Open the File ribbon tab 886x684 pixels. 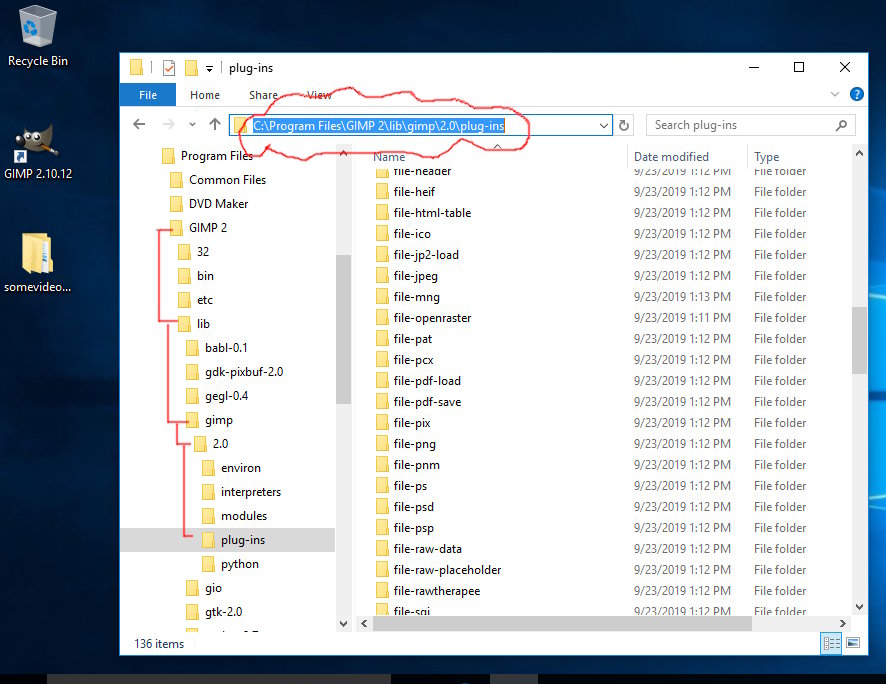click(x=148, y=95)
